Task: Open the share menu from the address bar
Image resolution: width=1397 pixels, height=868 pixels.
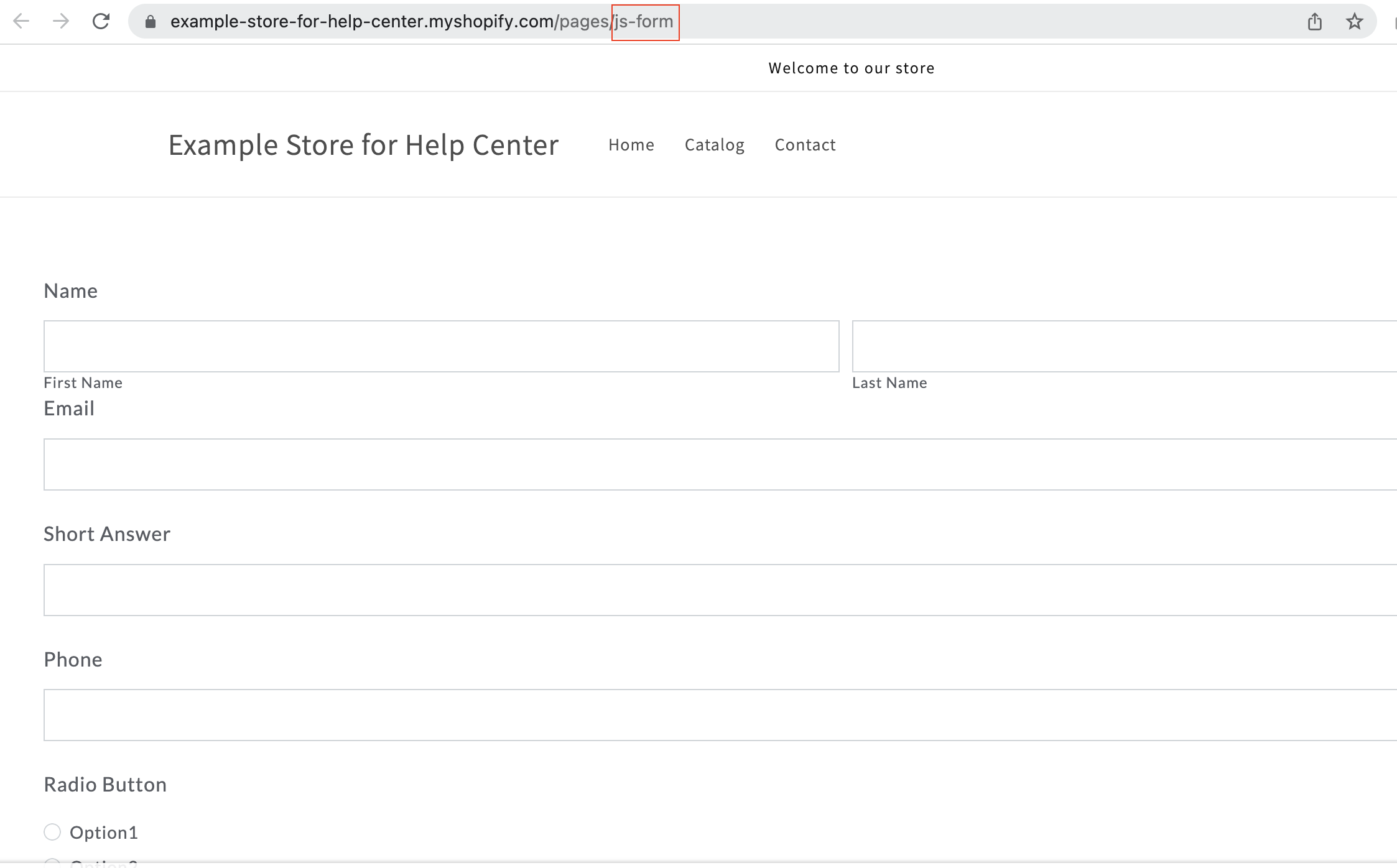Action: [x=1315, y=21]
